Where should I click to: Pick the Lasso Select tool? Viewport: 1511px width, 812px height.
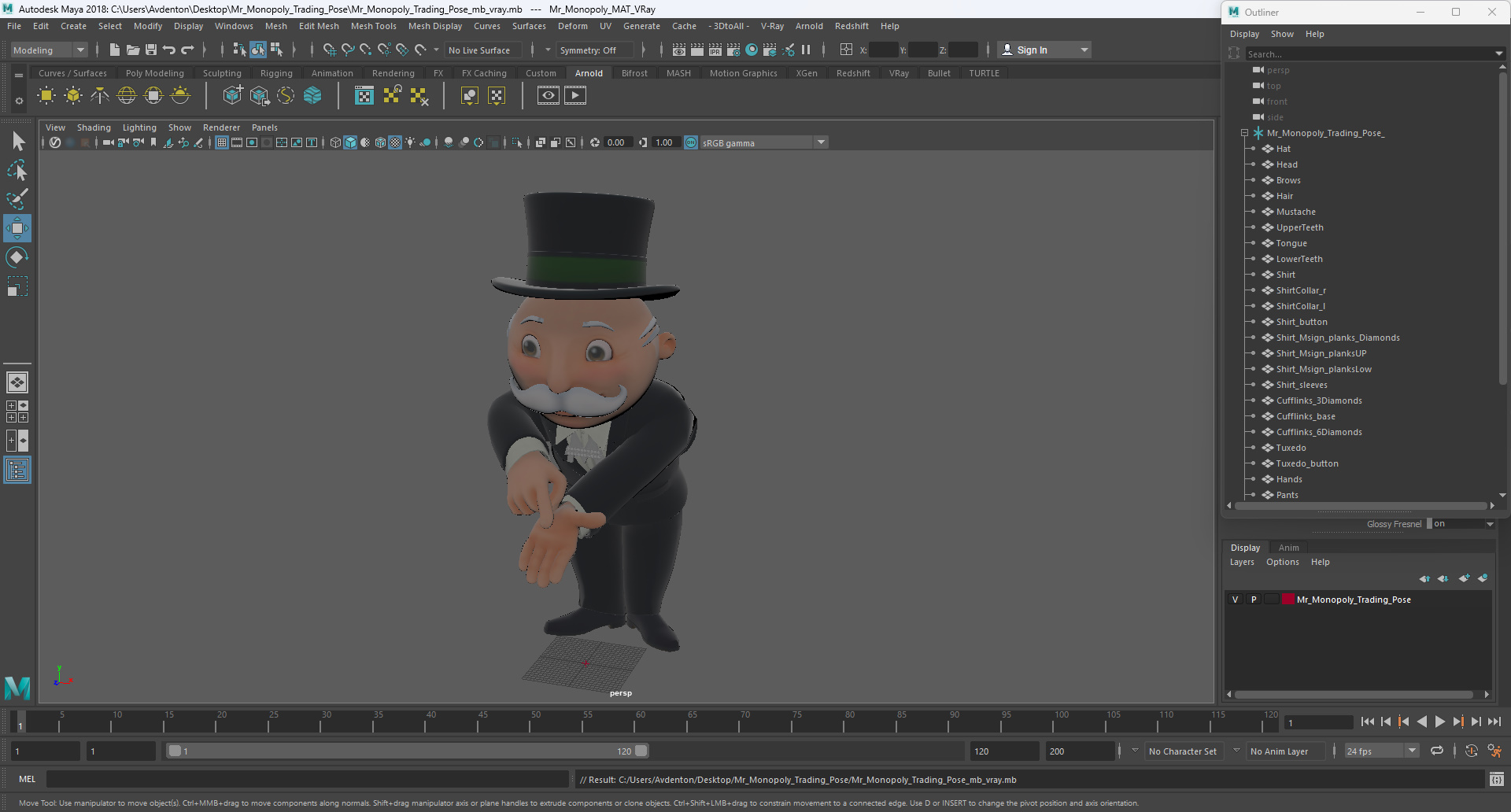(x=17, y=171)
